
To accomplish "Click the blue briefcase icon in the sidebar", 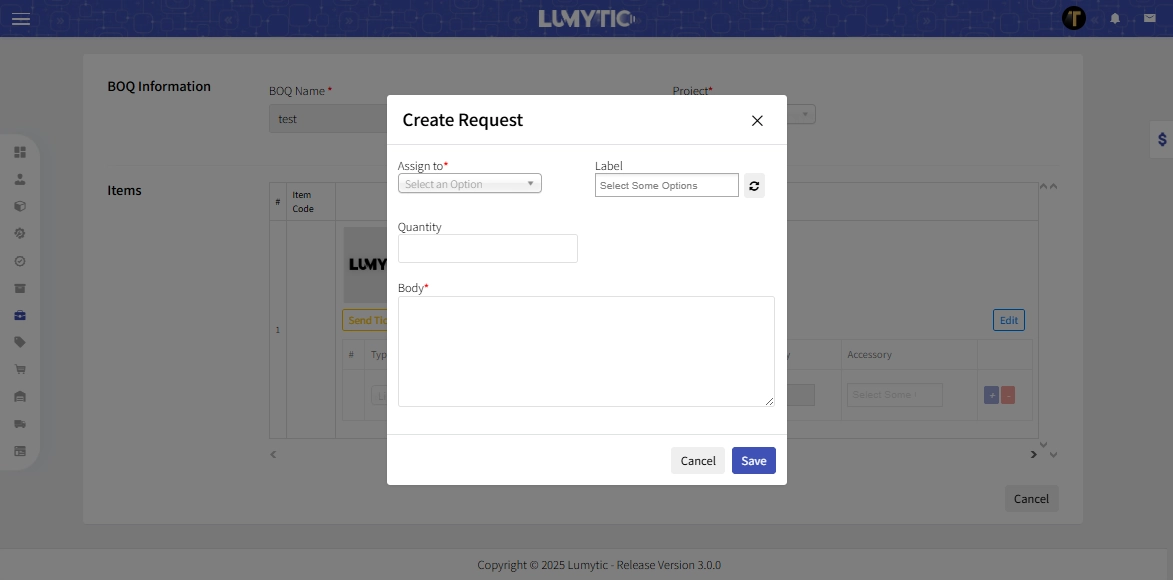I will (x=20, y=314).
